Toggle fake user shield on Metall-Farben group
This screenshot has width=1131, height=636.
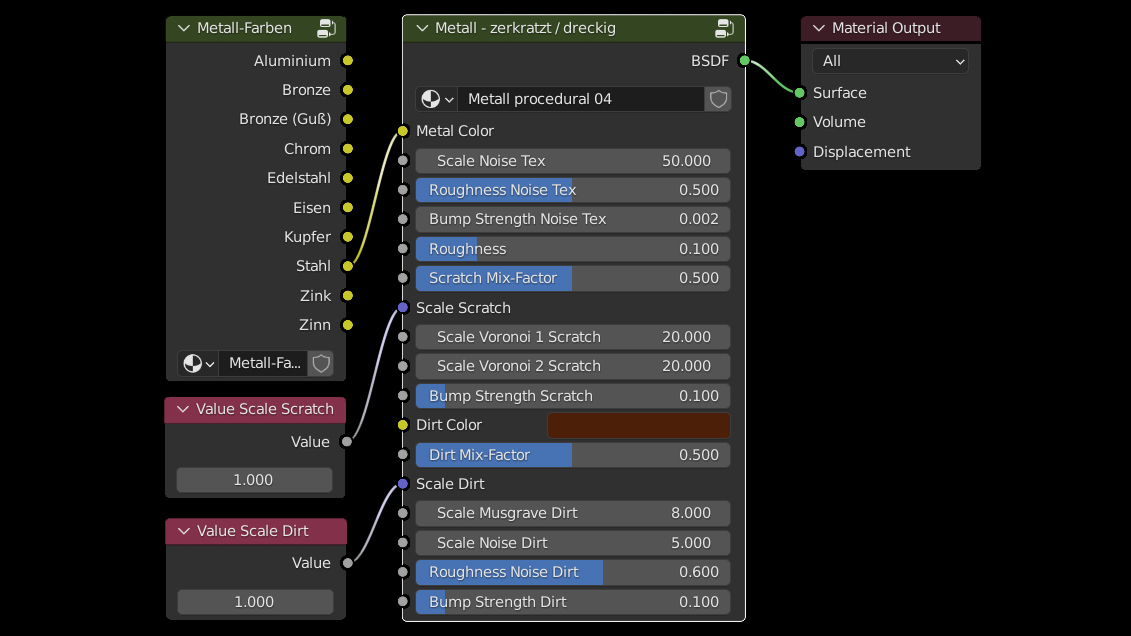pos(321,363)
